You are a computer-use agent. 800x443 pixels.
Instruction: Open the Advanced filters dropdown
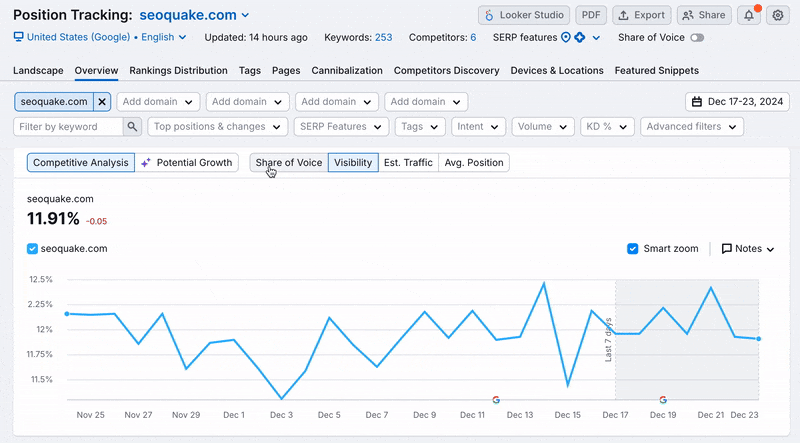[x=692, y=127]
